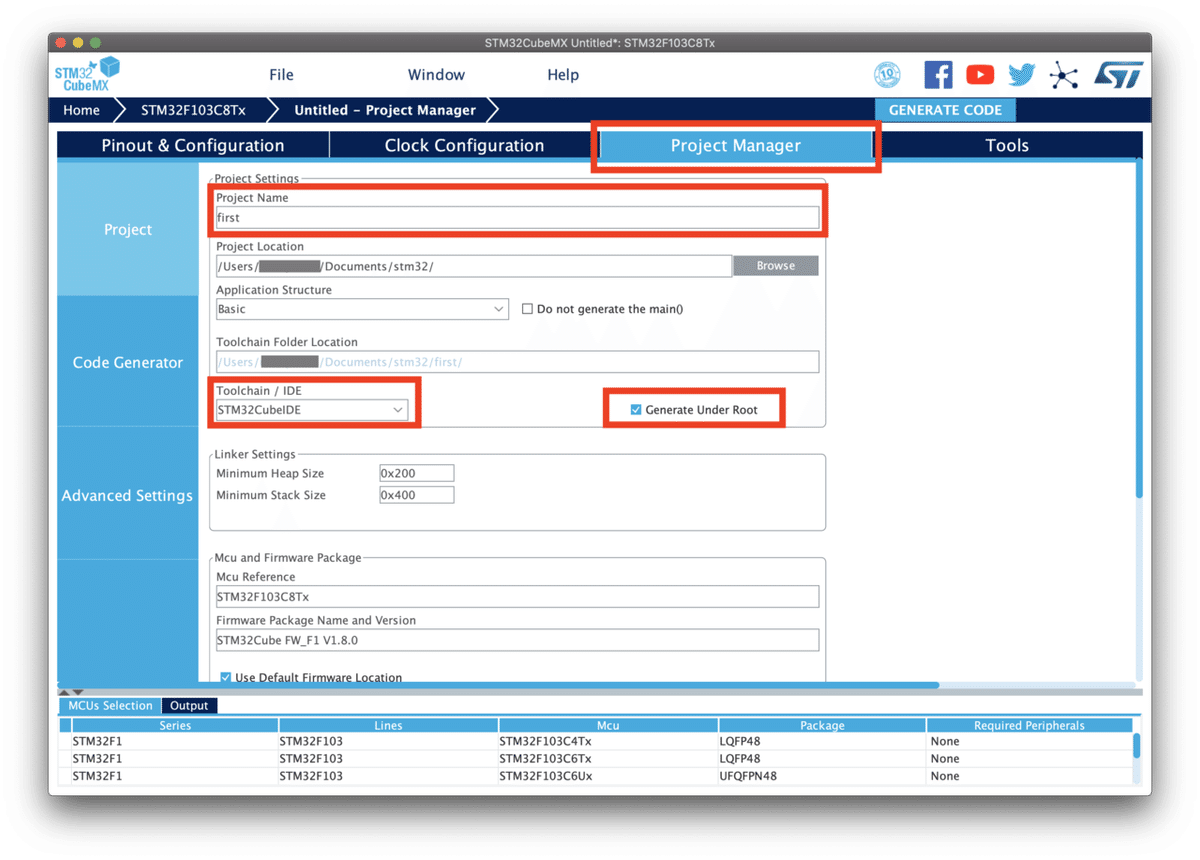The width and height of the screenshot is (1200, 860).
Task: Click the main panel horizontal scrollbar
Action: (498, 685)
